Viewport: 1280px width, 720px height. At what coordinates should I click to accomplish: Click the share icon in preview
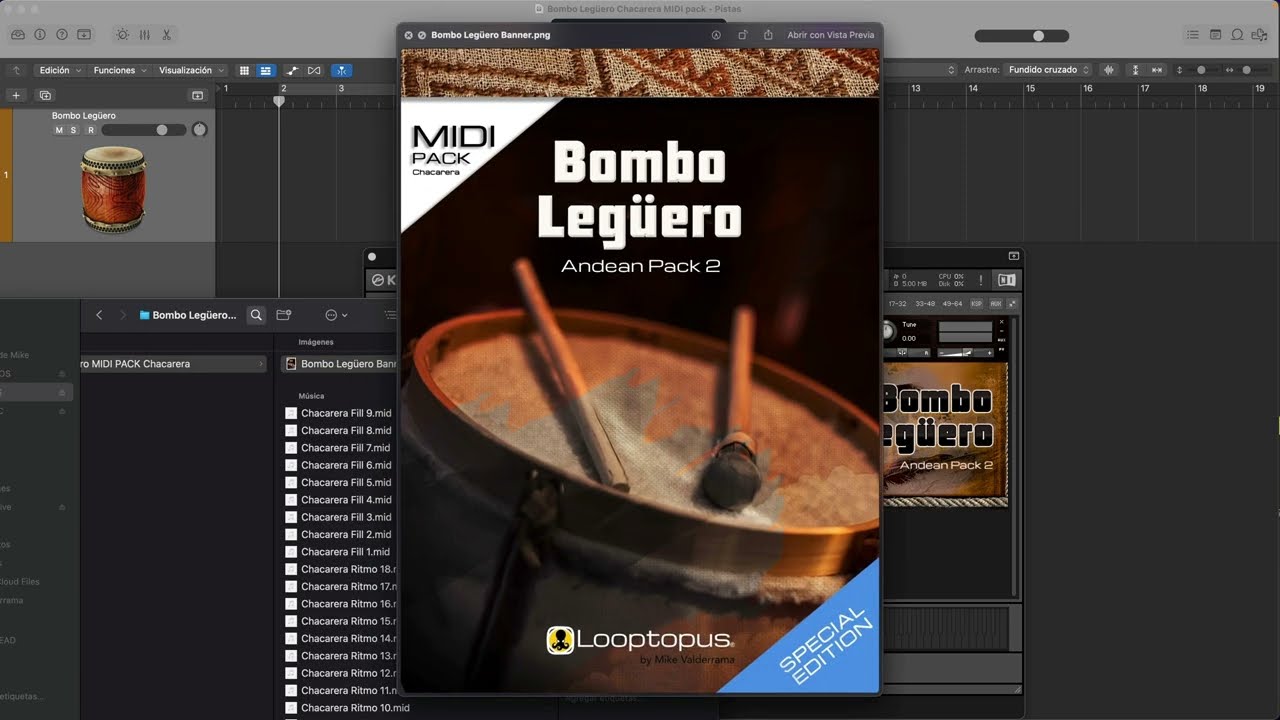768,35
